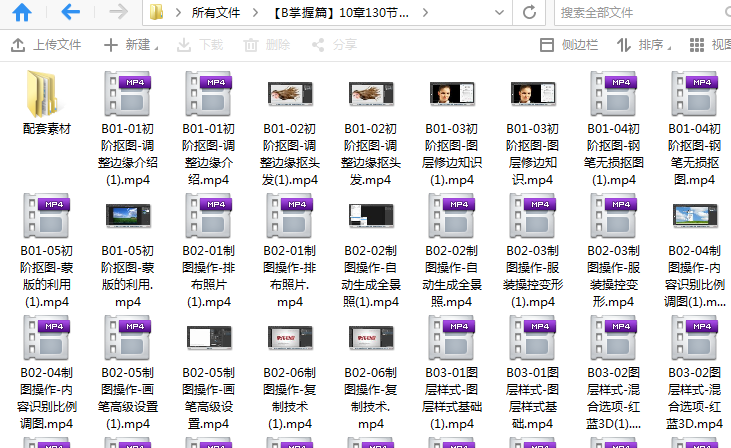Click the 分享 share button

pos(334,45)
